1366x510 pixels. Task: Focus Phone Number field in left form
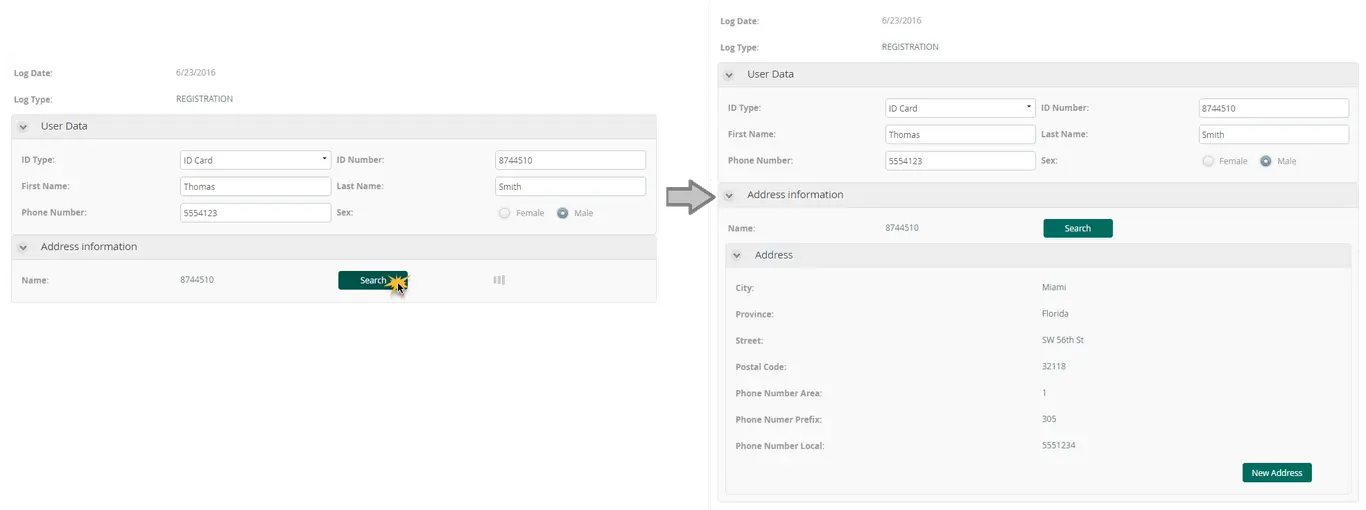pos(255,212)
